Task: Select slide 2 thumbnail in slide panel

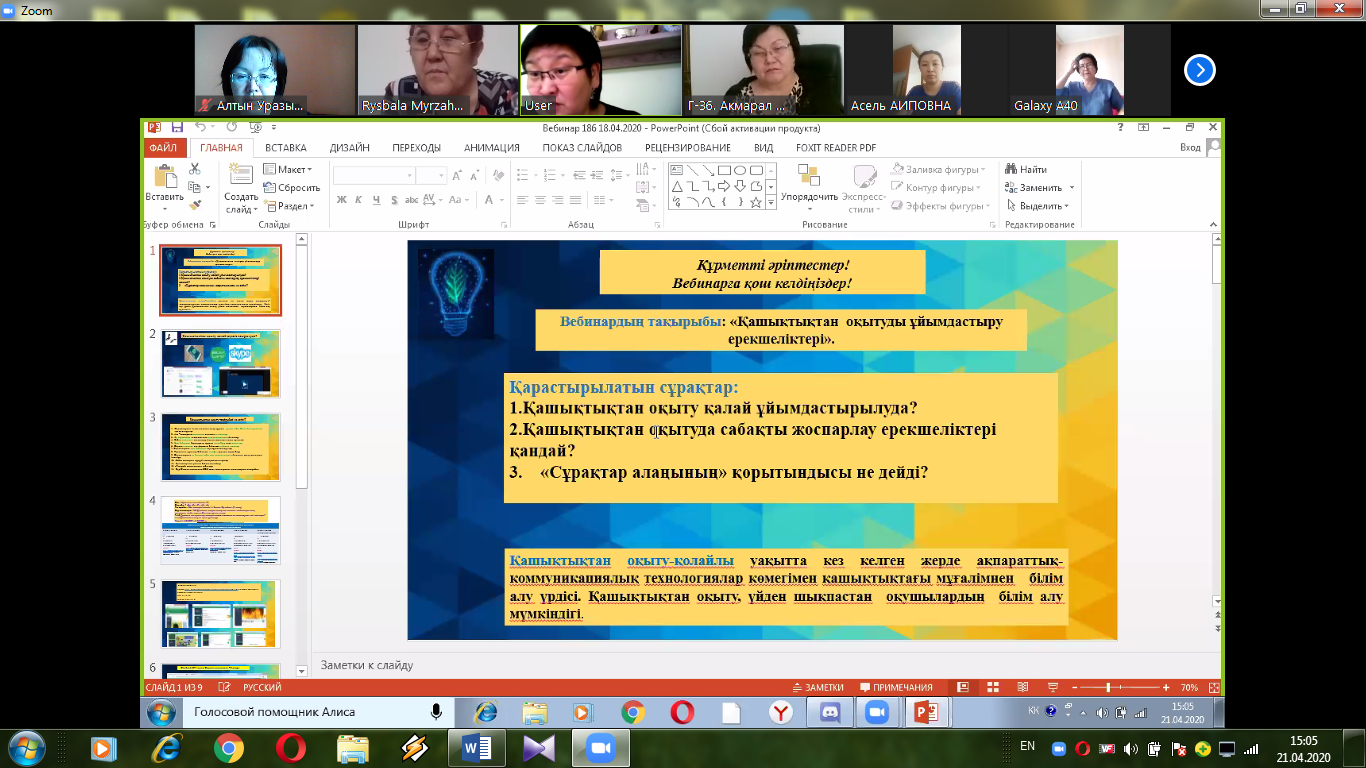Action: tap(221, 364)
